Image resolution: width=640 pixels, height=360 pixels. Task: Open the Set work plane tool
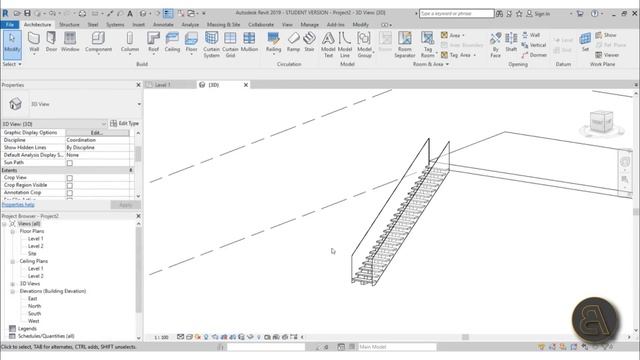[585, 42]
